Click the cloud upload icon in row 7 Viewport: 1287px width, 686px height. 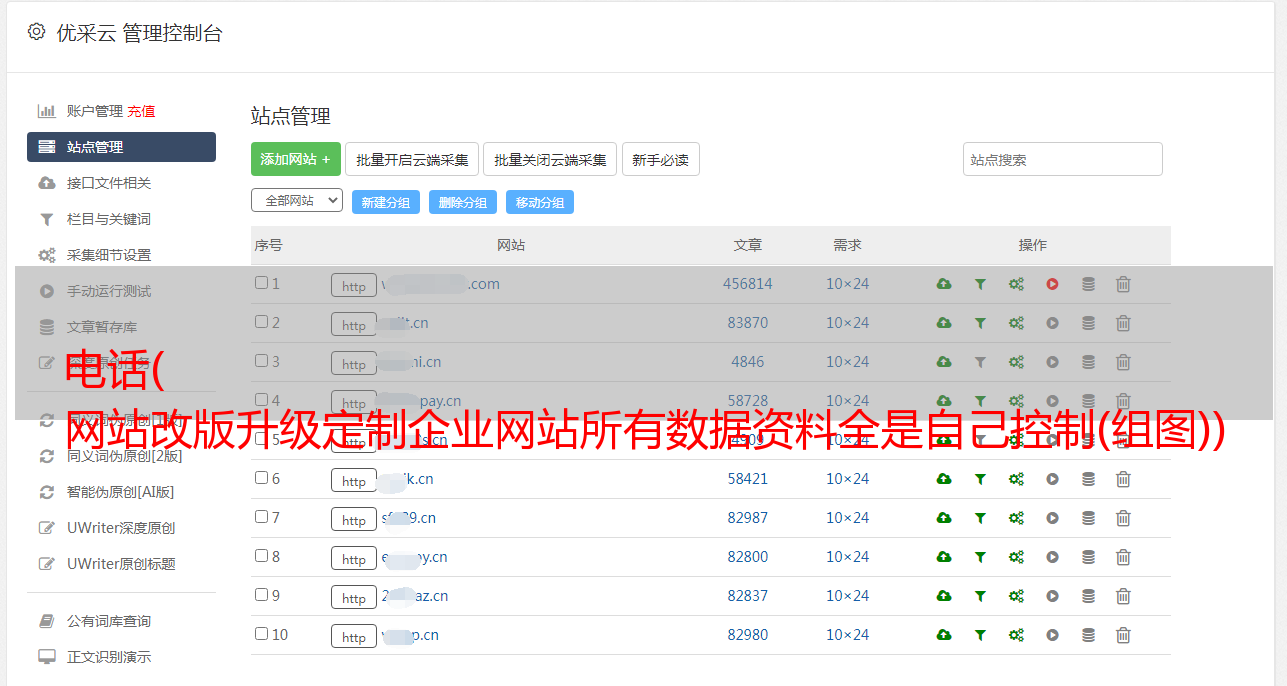944,518
